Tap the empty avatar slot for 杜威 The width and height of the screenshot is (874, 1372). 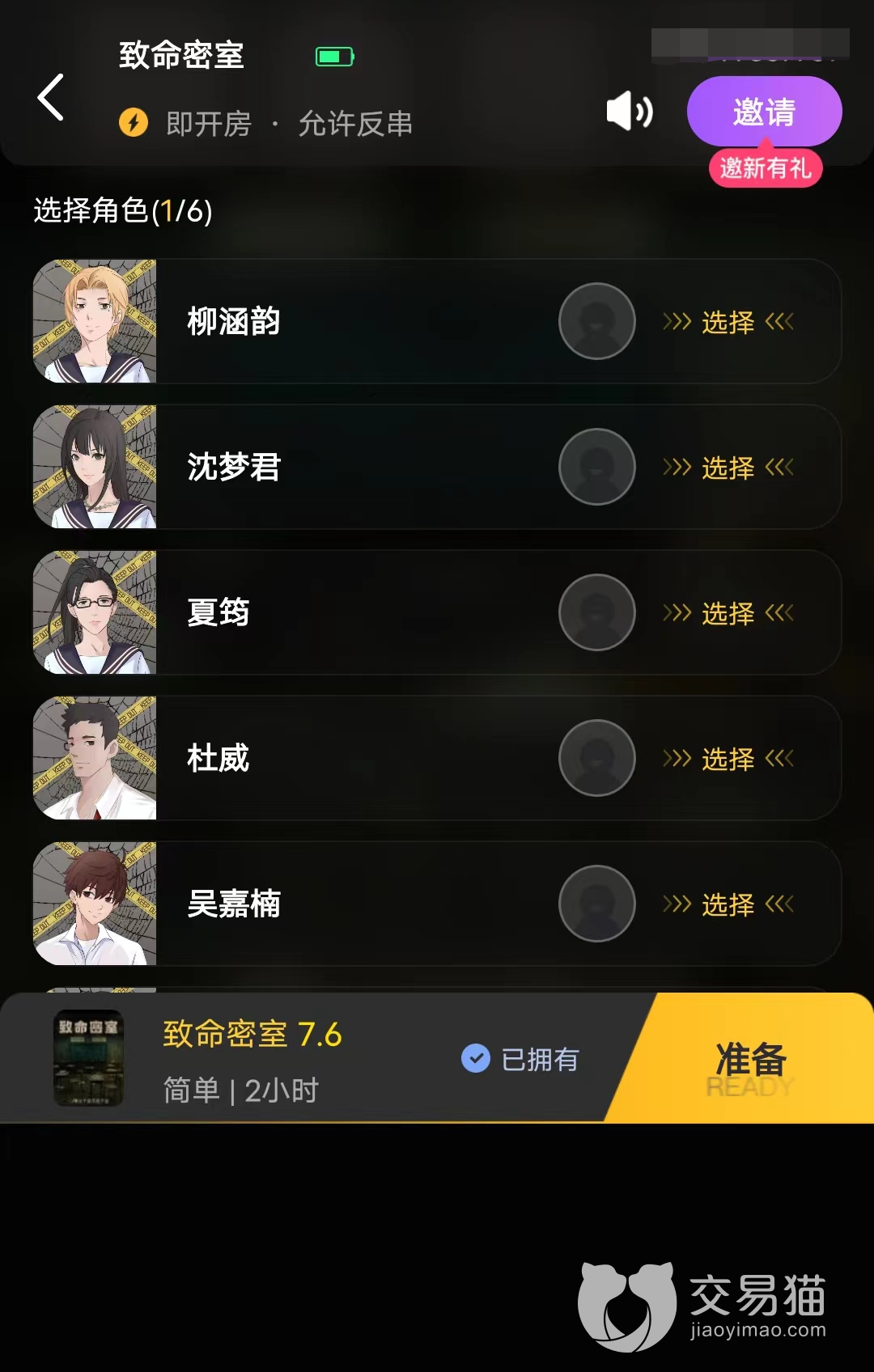tap(597, 758)
